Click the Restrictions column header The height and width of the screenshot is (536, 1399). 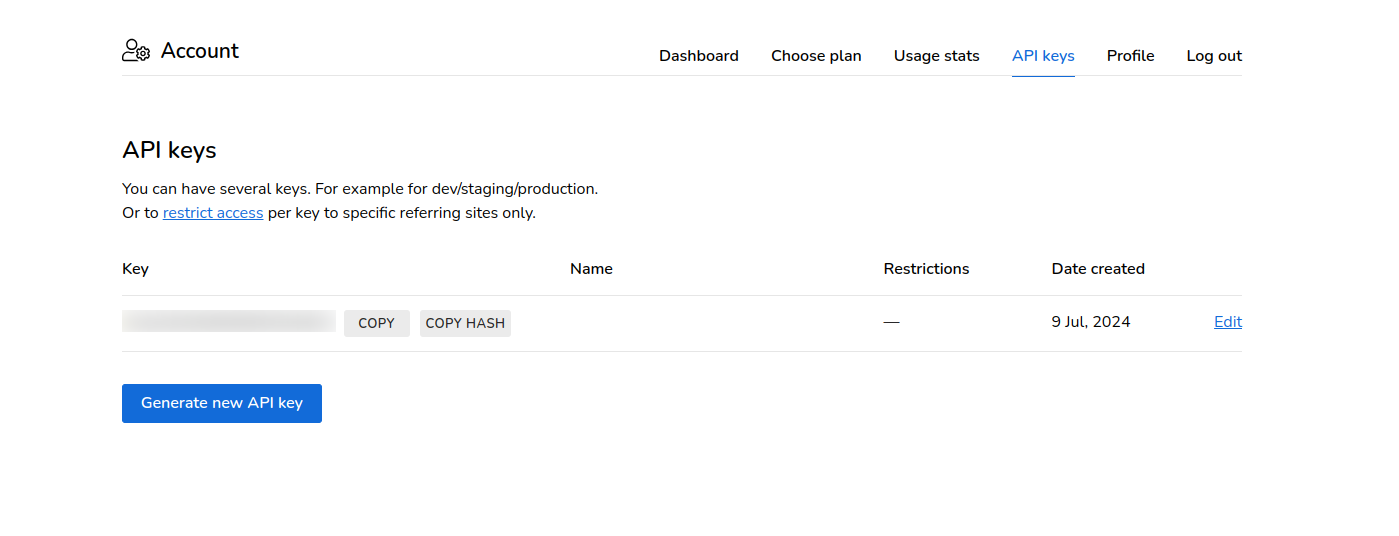pyautogui.click(x=926, y=269)
